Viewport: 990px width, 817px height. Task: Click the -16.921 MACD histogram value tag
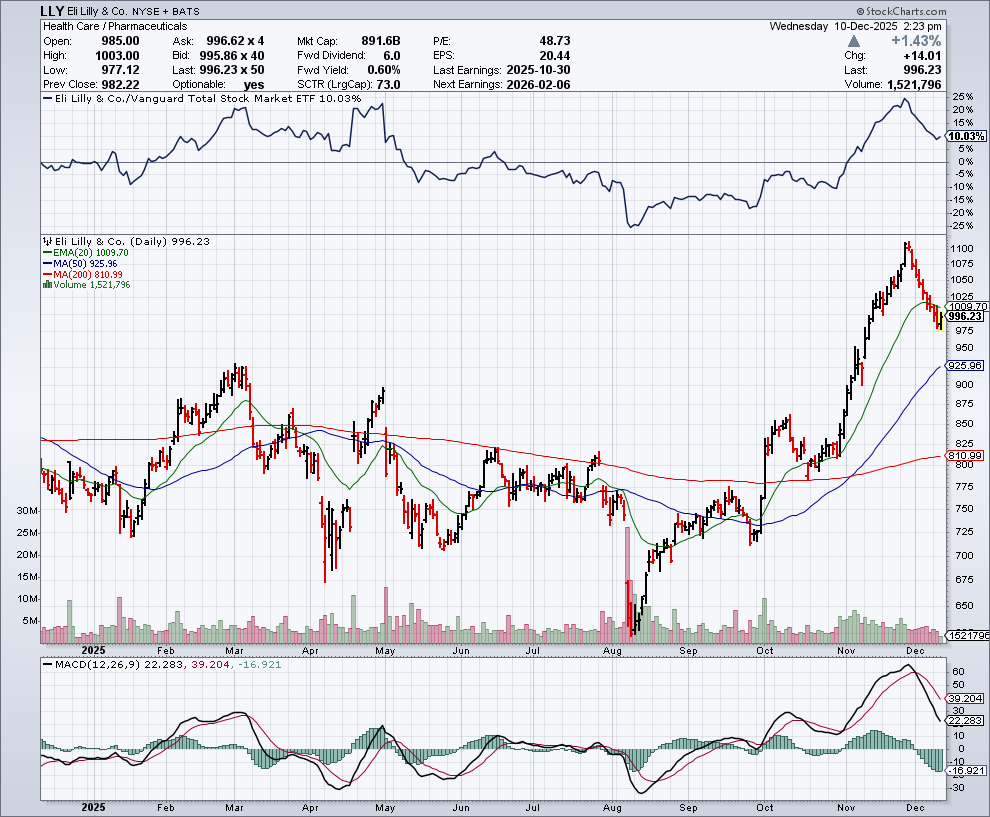point(966,771)
